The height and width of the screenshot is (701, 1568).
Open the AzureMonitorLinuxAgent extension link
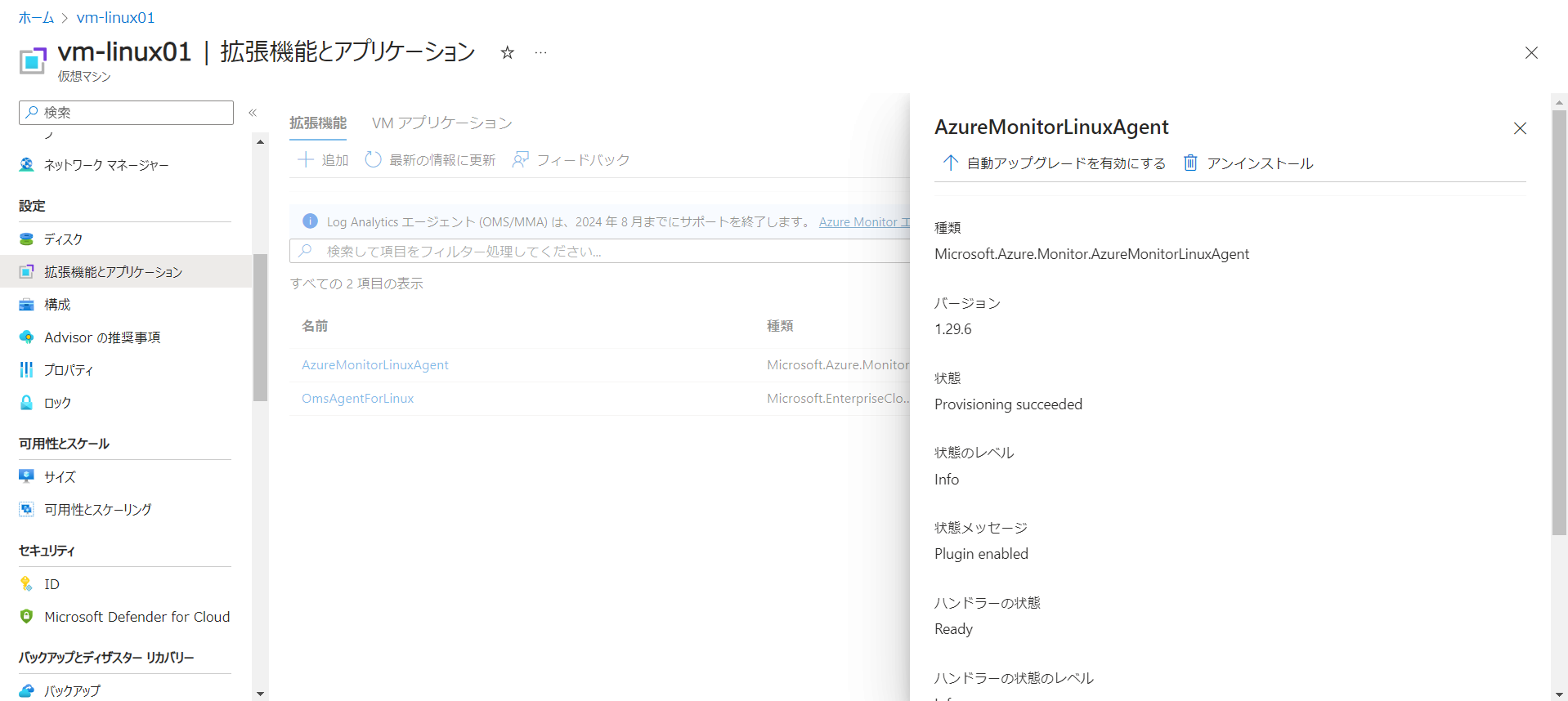[375, 364]
